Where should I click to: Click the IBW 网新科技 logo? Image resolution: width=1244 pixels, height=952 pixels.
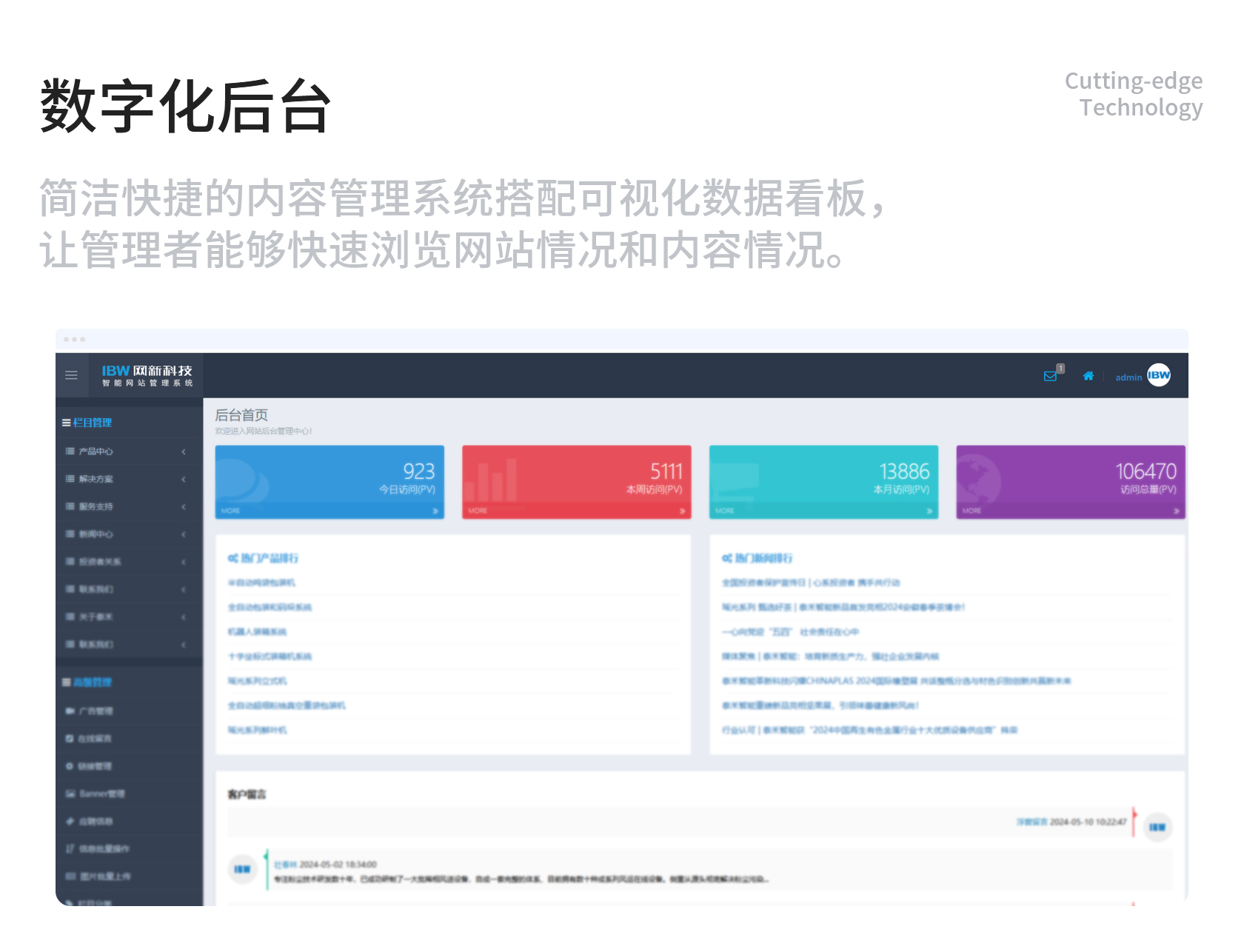tap(147, 375)
